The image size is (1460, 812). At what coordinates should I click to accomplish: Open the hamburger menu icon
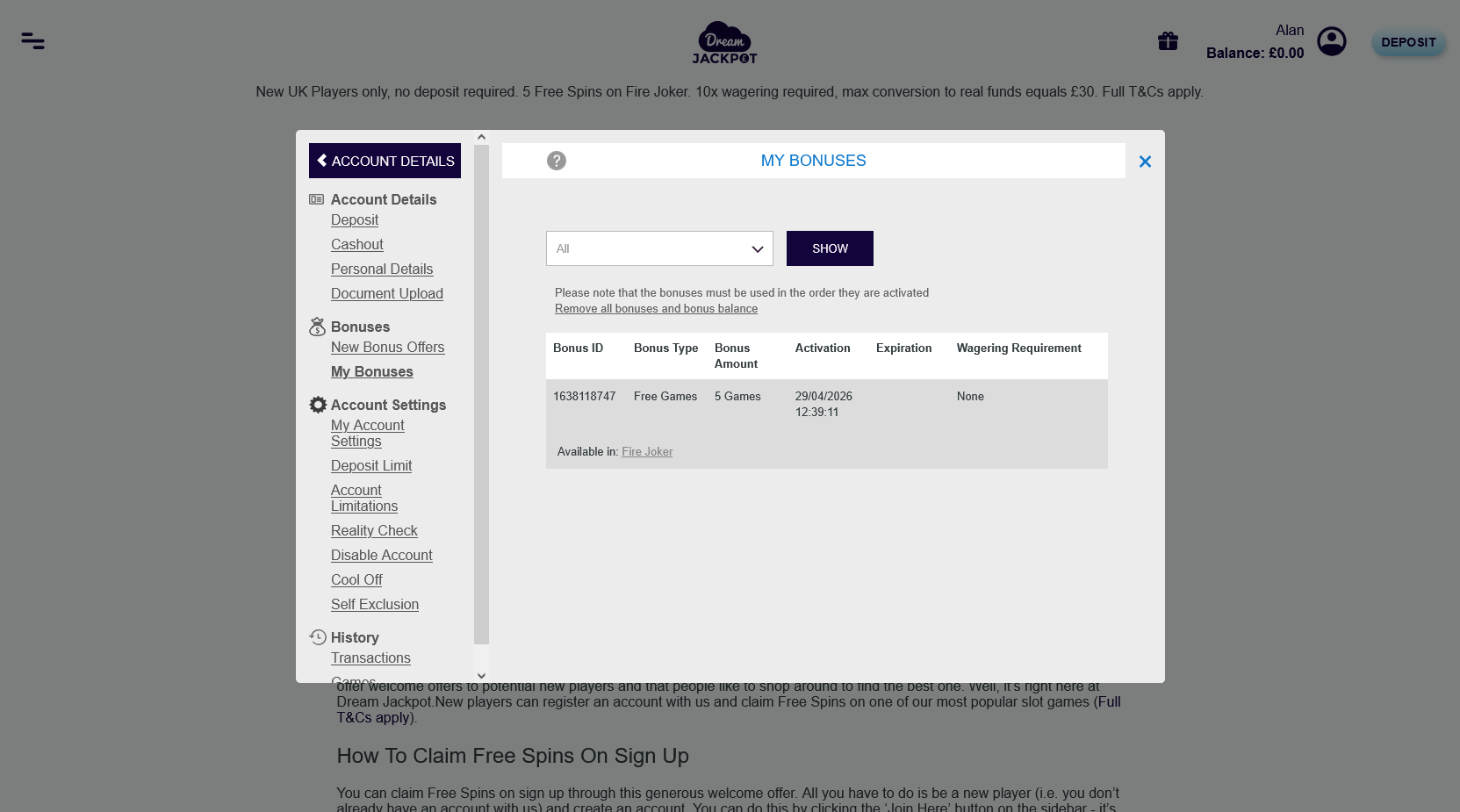tap(33, 41)
